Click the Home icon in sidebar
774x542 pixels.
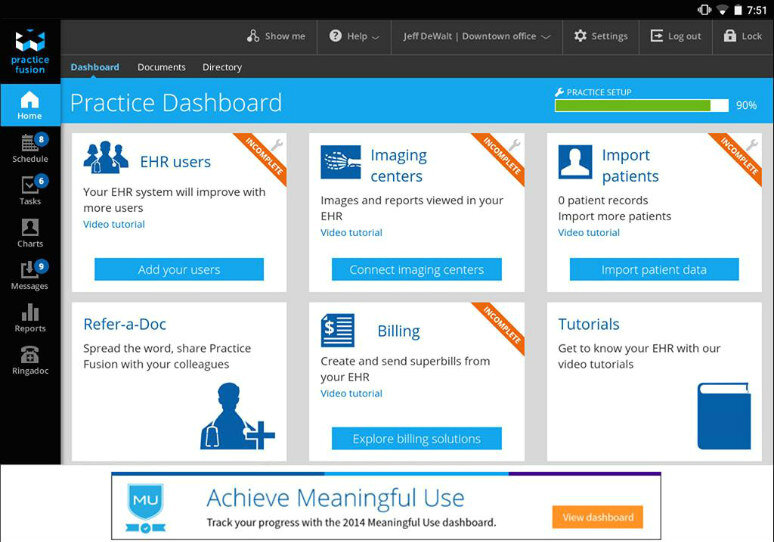pos(30,105)
